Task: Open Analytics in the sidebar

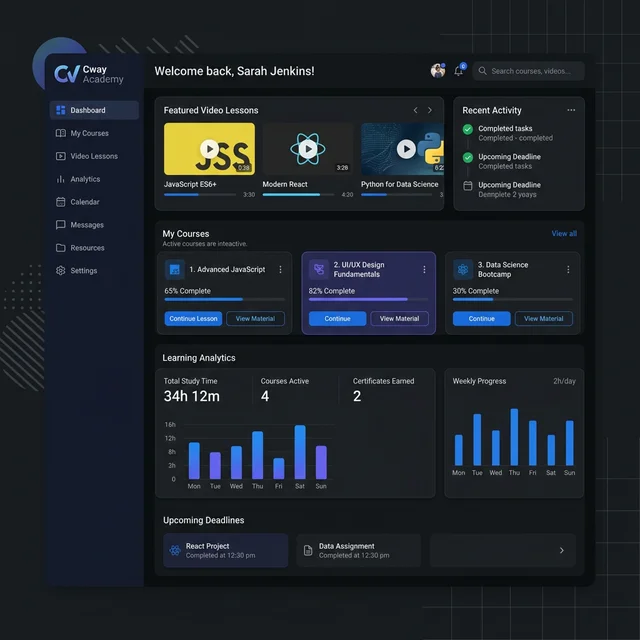Action: click(85, 179)
